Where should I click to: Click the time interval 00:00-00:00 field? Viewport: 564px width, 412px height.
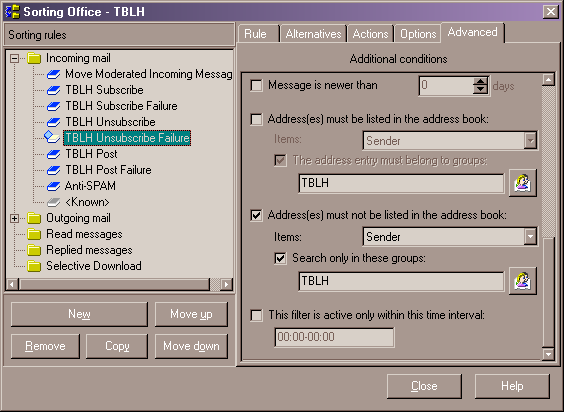point(334,337)
